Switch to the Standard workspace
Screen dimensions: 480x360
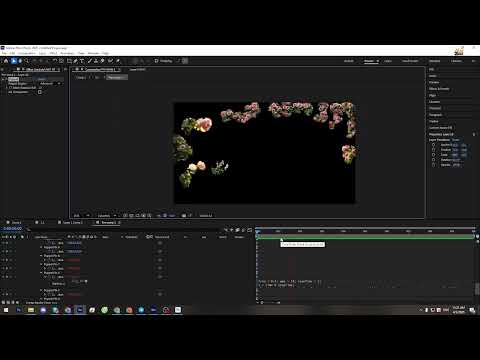(x=434, y=61)
